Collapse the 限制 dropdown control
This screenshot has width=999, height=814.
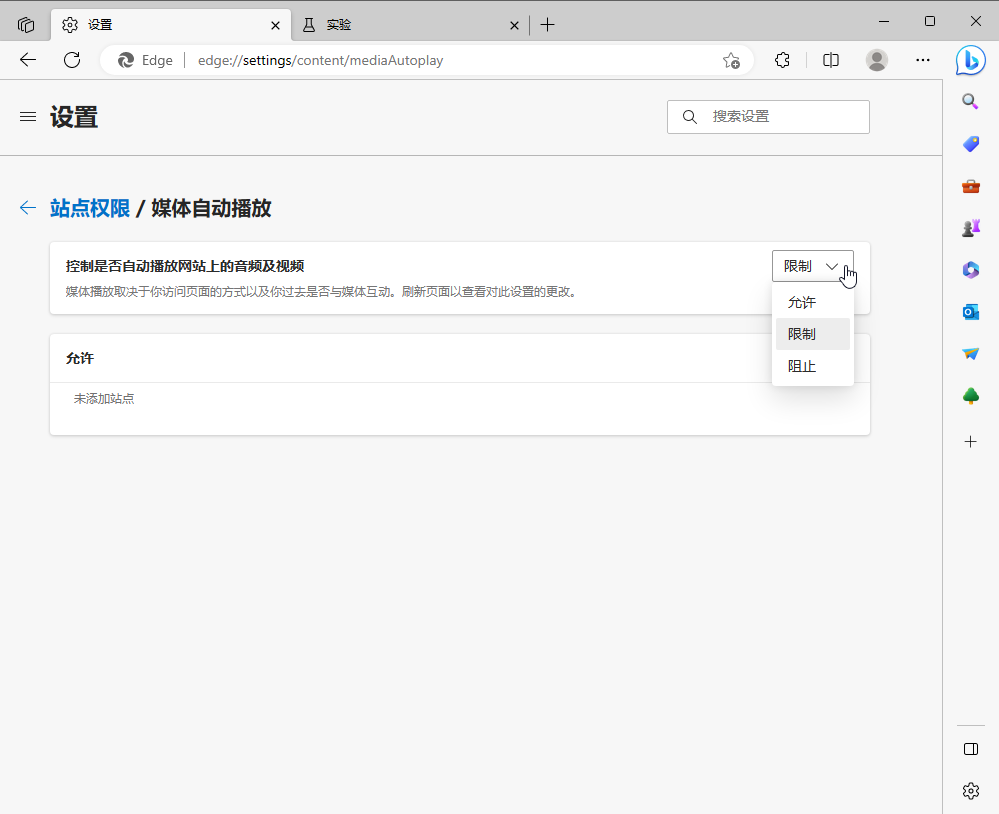[812, 266]
